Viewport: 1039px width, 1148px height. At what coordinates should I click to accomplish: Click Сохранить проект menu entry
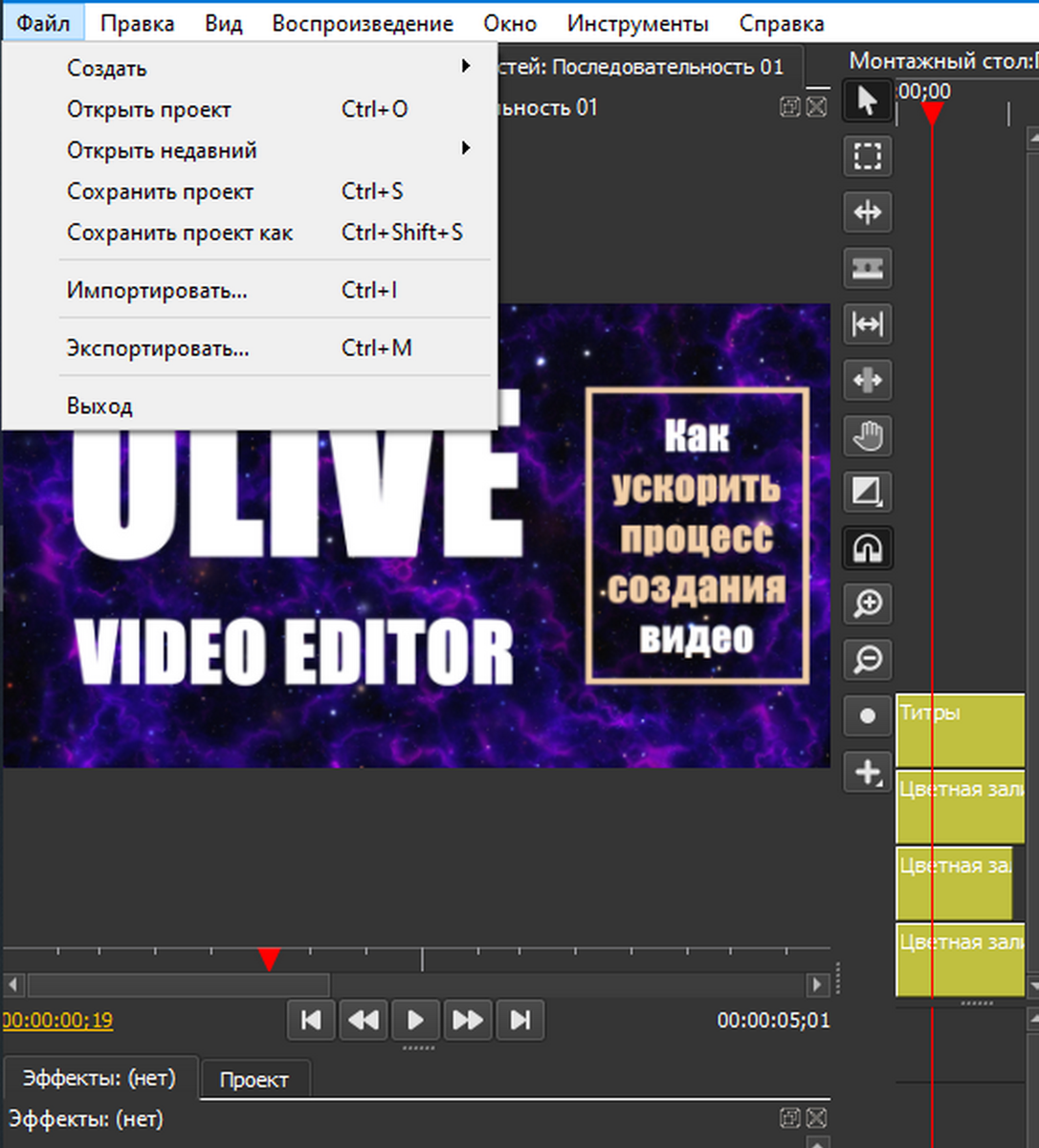pyautogui.click(x=249, y=191)
